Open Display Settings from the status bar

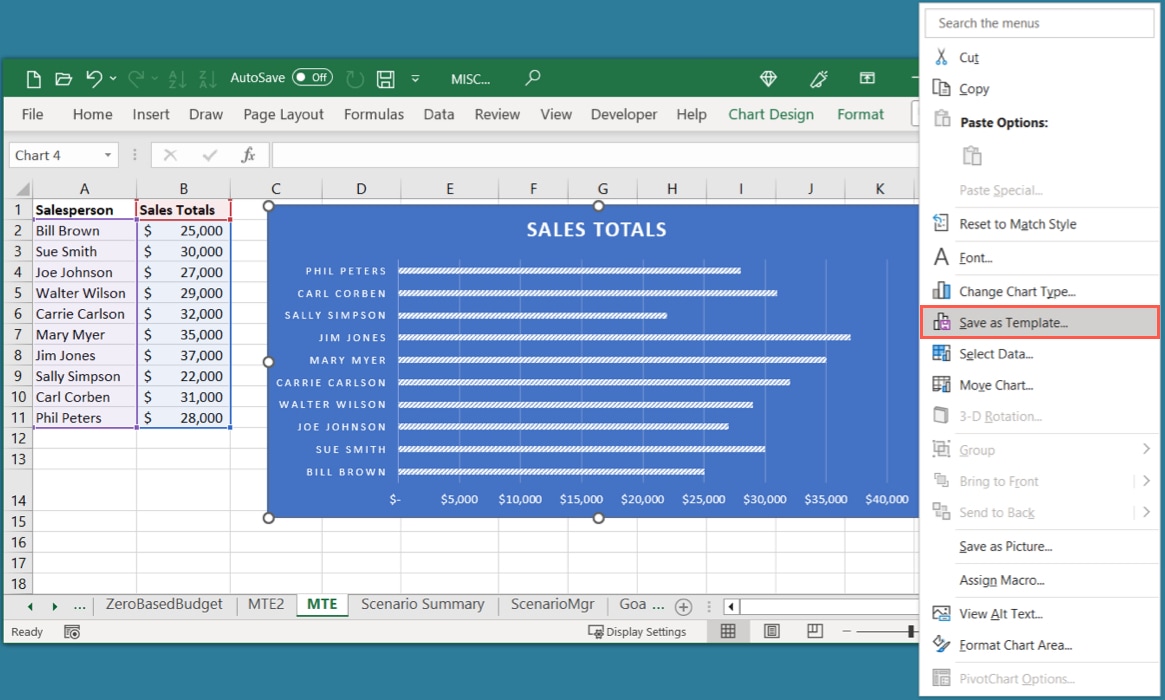click(x=646, y=631)
